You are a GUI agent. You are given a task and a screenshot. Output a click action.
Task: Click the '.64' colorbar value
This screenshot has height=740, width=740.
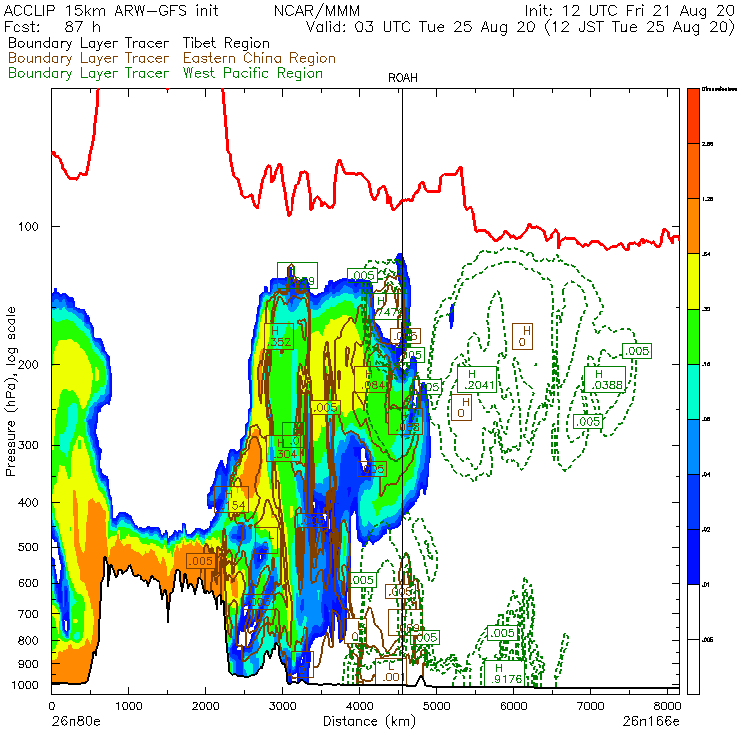pos(706,254)
